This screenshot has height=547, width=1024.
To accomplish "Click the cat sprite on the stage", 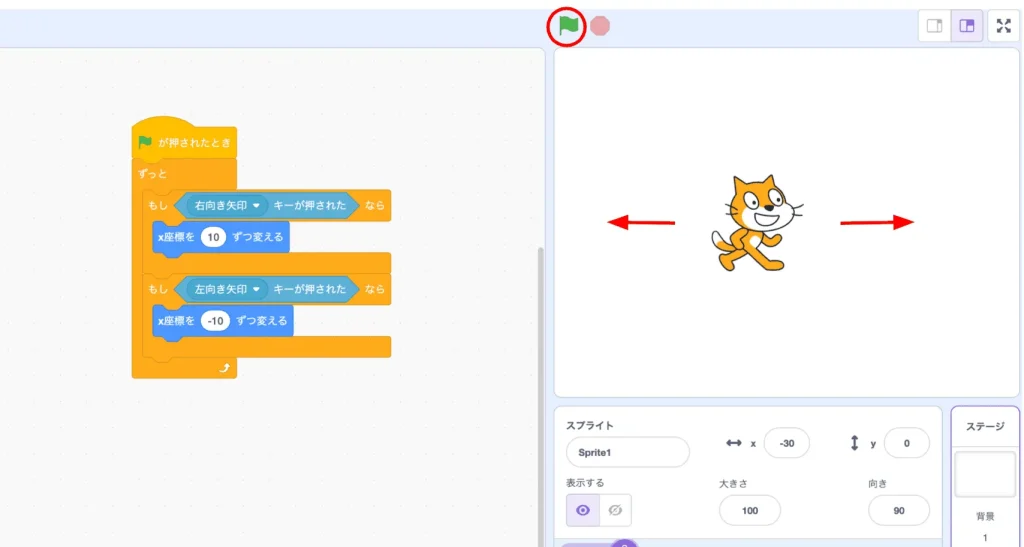I will pos(756,223).
